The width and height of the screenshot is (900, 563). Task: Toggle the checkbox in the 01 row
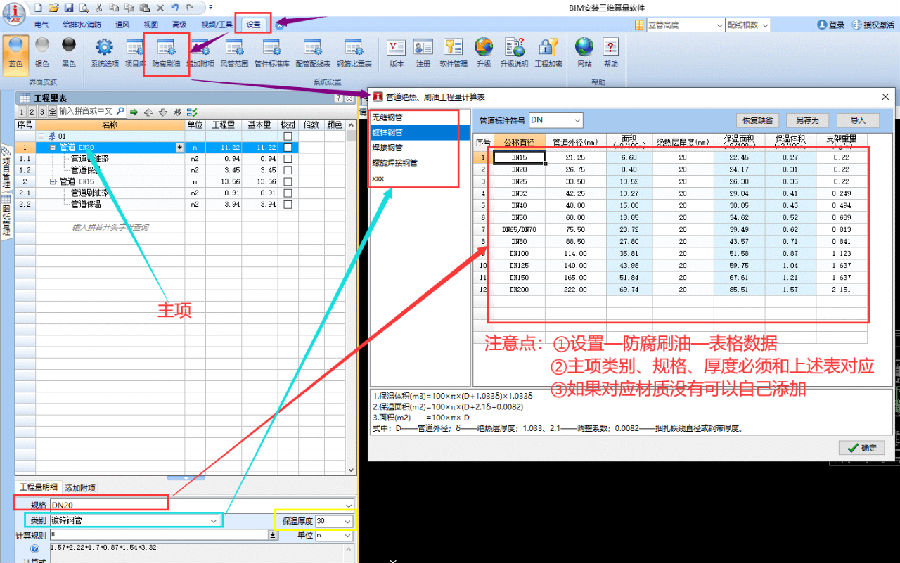click(288, 136)
